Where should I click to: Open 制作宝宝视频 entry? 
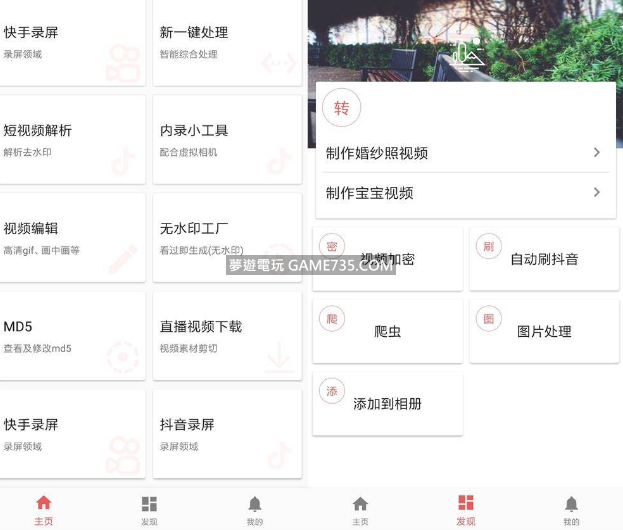point(466,193)
